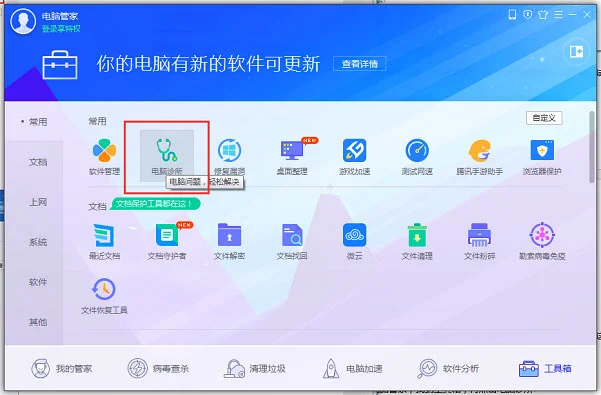Open 勒索病毒免疫 ransomware immunity tool

(x=542, y=241)
